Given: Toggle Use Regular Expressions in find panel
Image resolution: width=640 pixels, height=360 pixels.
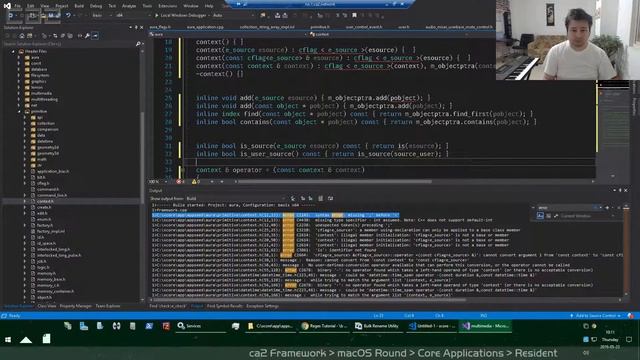Looking at the screenshot, I should [556, 216].
